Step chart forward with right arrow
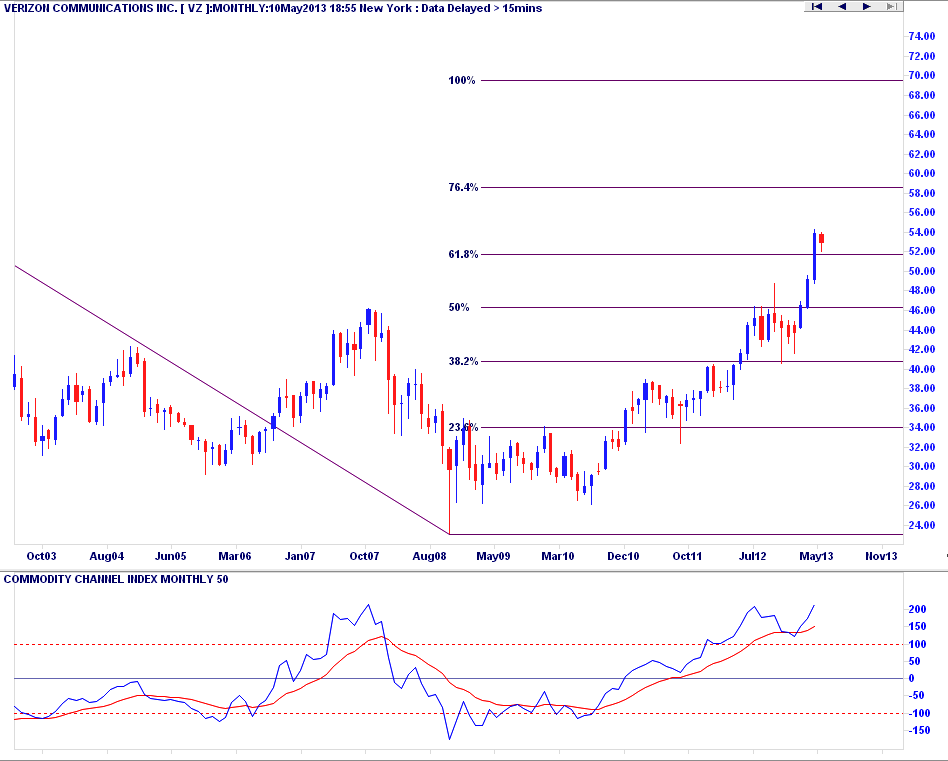This screenshot has height=761, width=948. [866, 6]
